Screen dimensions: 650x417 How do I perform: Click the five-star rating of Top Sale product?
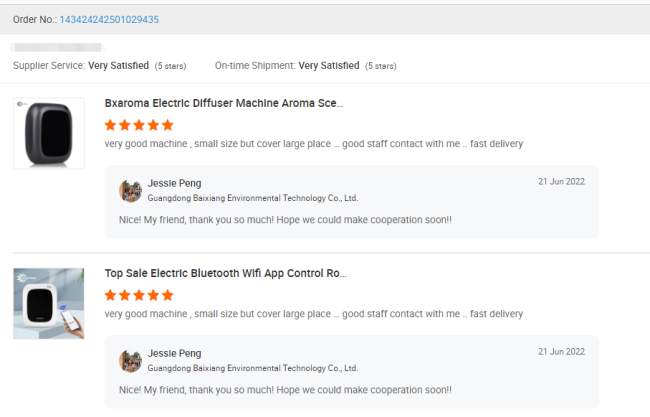(x=139, y=295)
